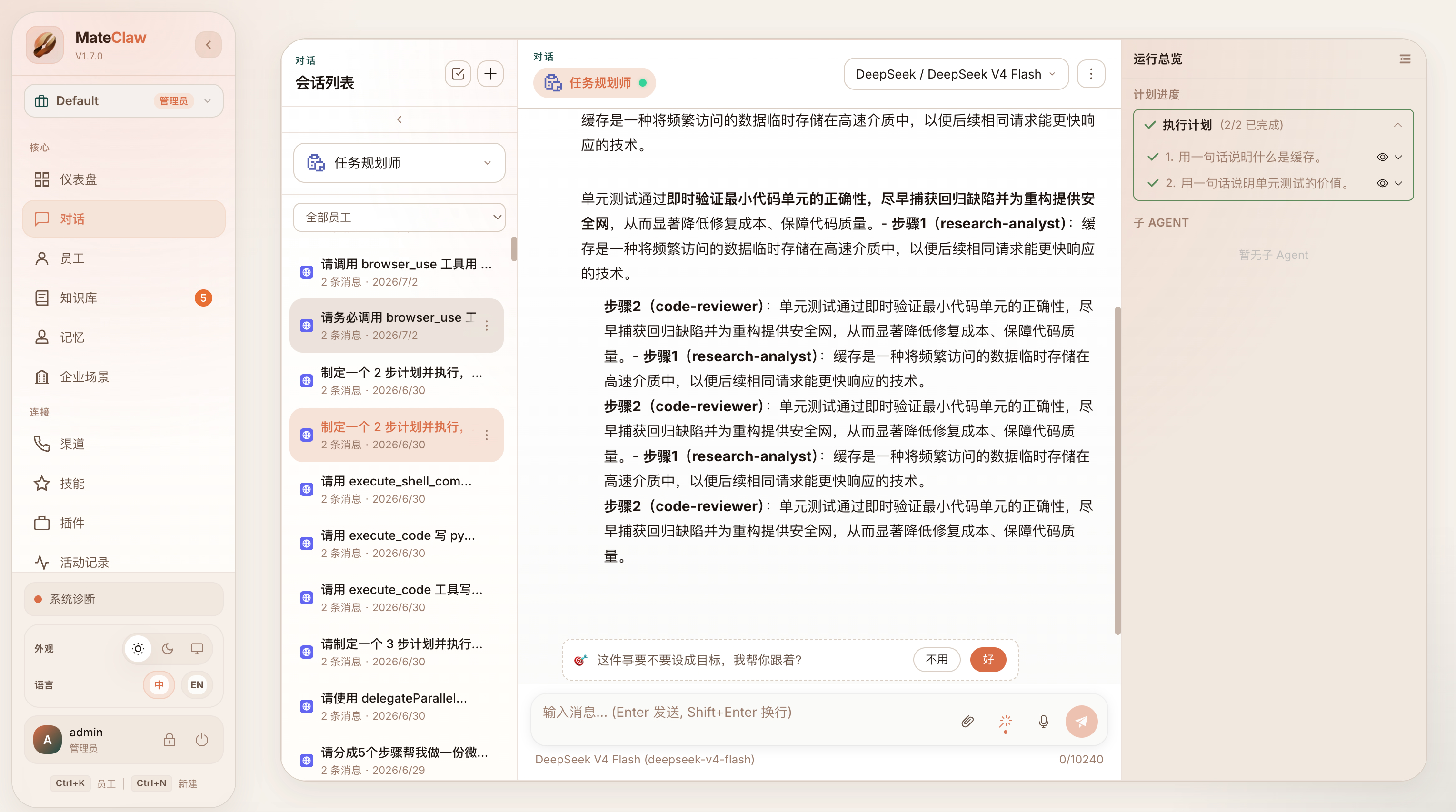This screenshot has height=812, width=1456.
Task: Click the paperclip attachment icon
Action: [x=967, y=722]
